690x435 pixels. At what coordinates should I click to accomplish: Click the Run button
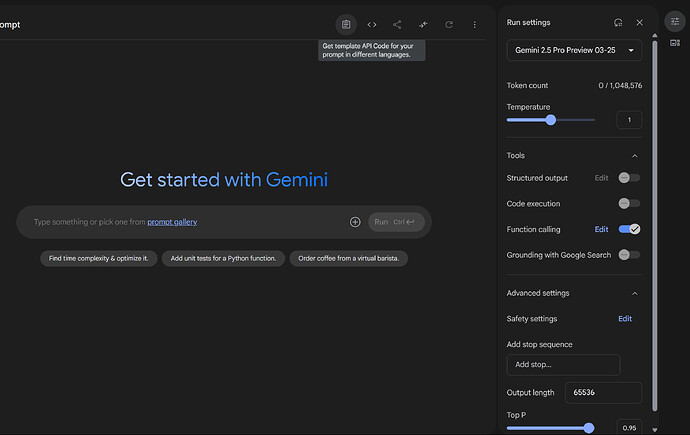tap(396, 222)
